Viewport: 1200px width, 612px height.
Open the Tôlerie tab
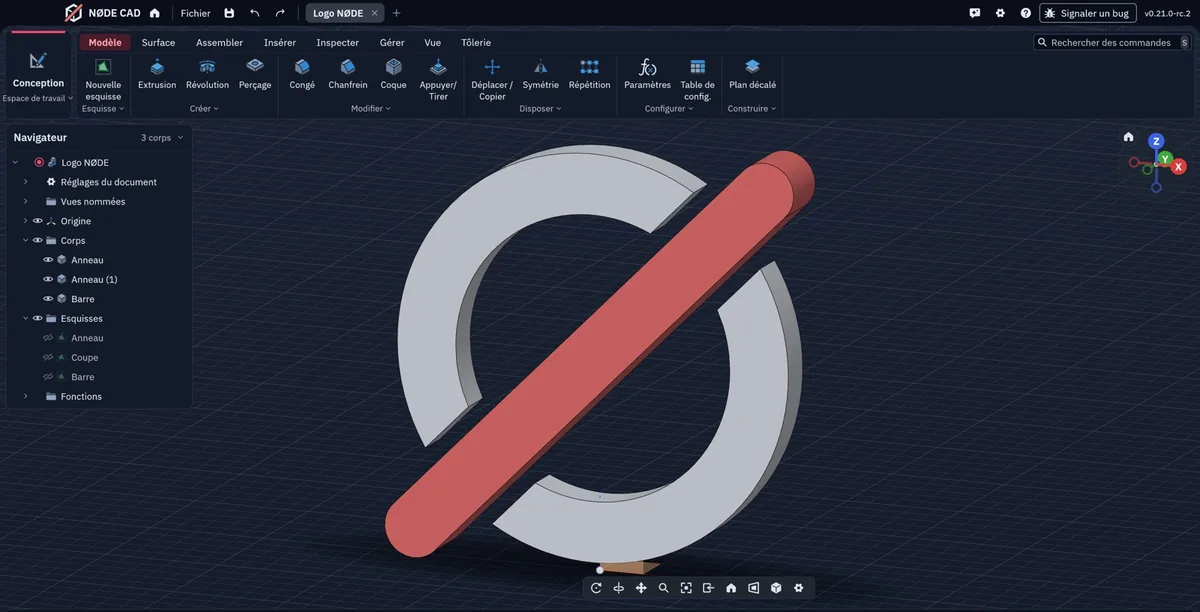(476, 43)
